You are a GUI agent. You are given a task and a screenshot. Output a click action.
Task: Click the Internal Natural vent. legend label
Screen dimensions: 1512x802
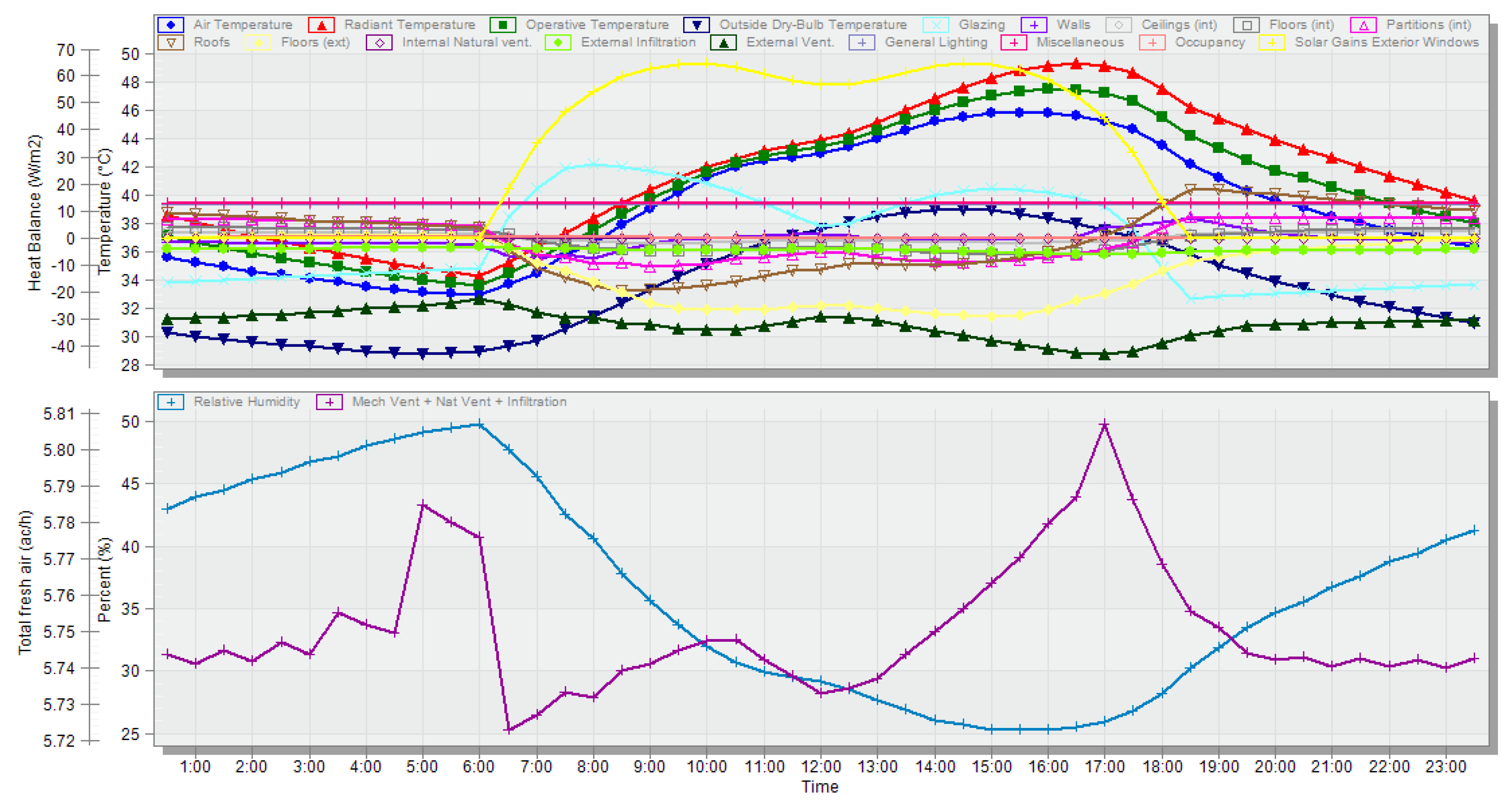[x=467, y=42]
